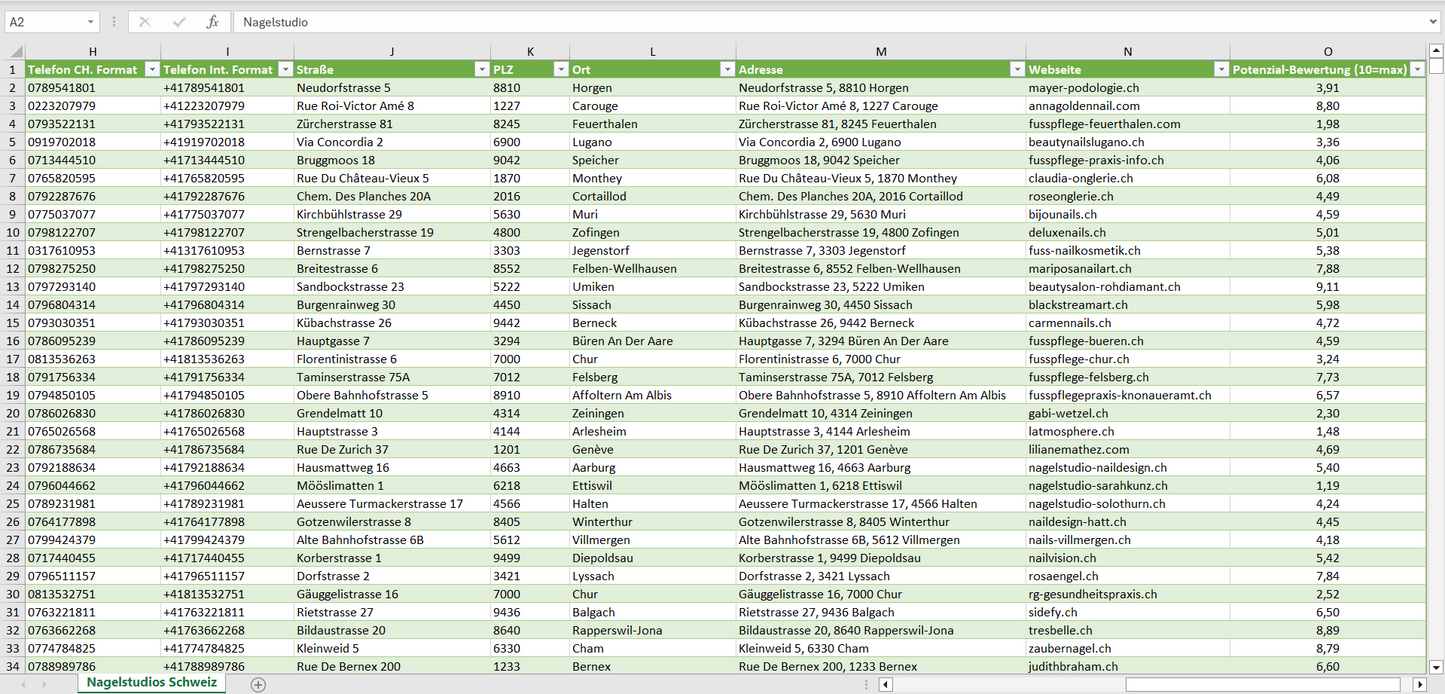Click the horizontal scrollbar right arrow
The image size is (1445, 694).
(1418, 684)
